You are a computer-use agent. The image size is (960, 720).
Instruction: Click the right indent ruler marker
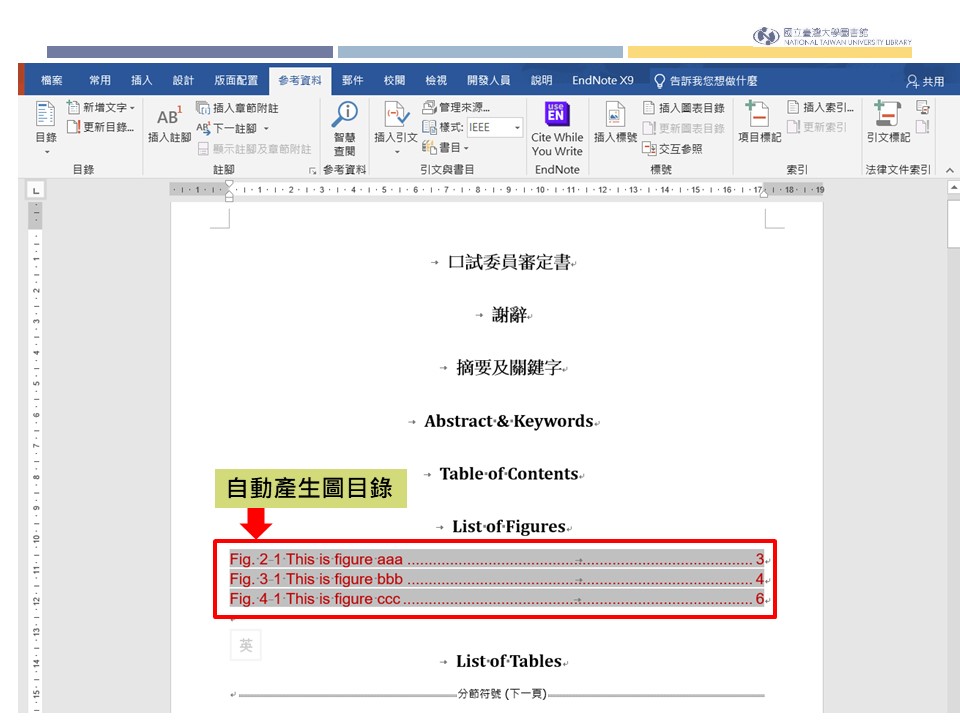[764, 193]
